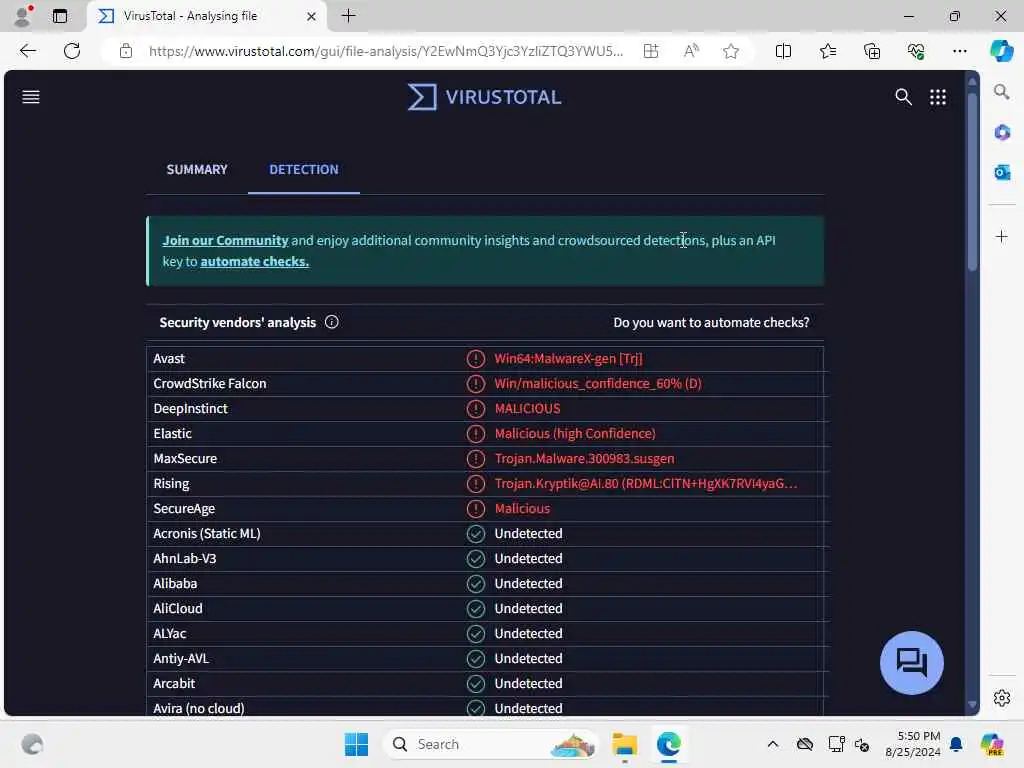Click the Alibaba undetected check icon

pos(475,584)
